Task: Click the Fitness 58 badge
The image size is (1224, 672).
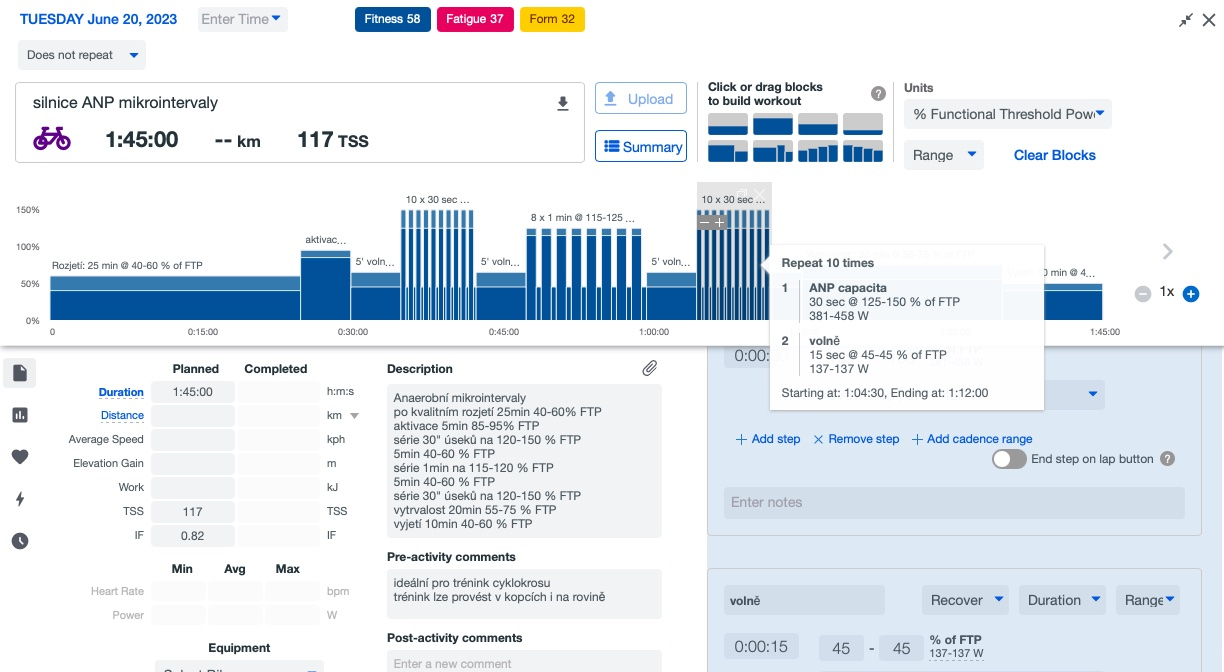Action: (x=392, y=19)
